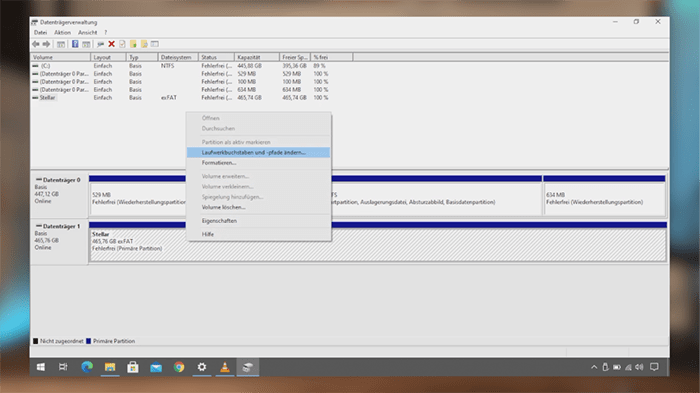Click the battery tray icon
Image resolution: width=700 pixels, height=393 pixels.
pos(617,367)
